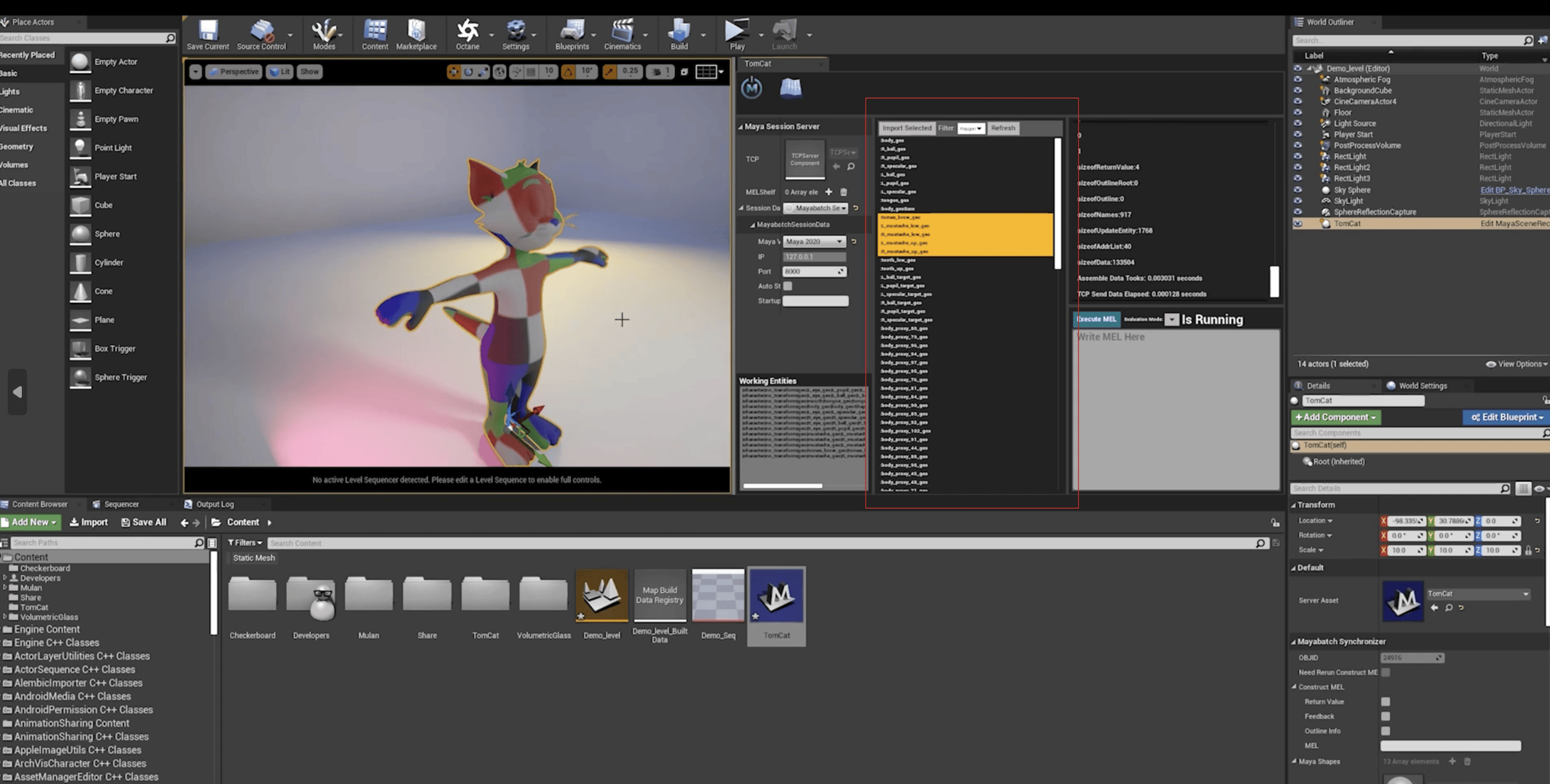Viewport: 1550px width, 784px height.
Task: Check the Return Value checkbox
Action: coord(1386,701)
